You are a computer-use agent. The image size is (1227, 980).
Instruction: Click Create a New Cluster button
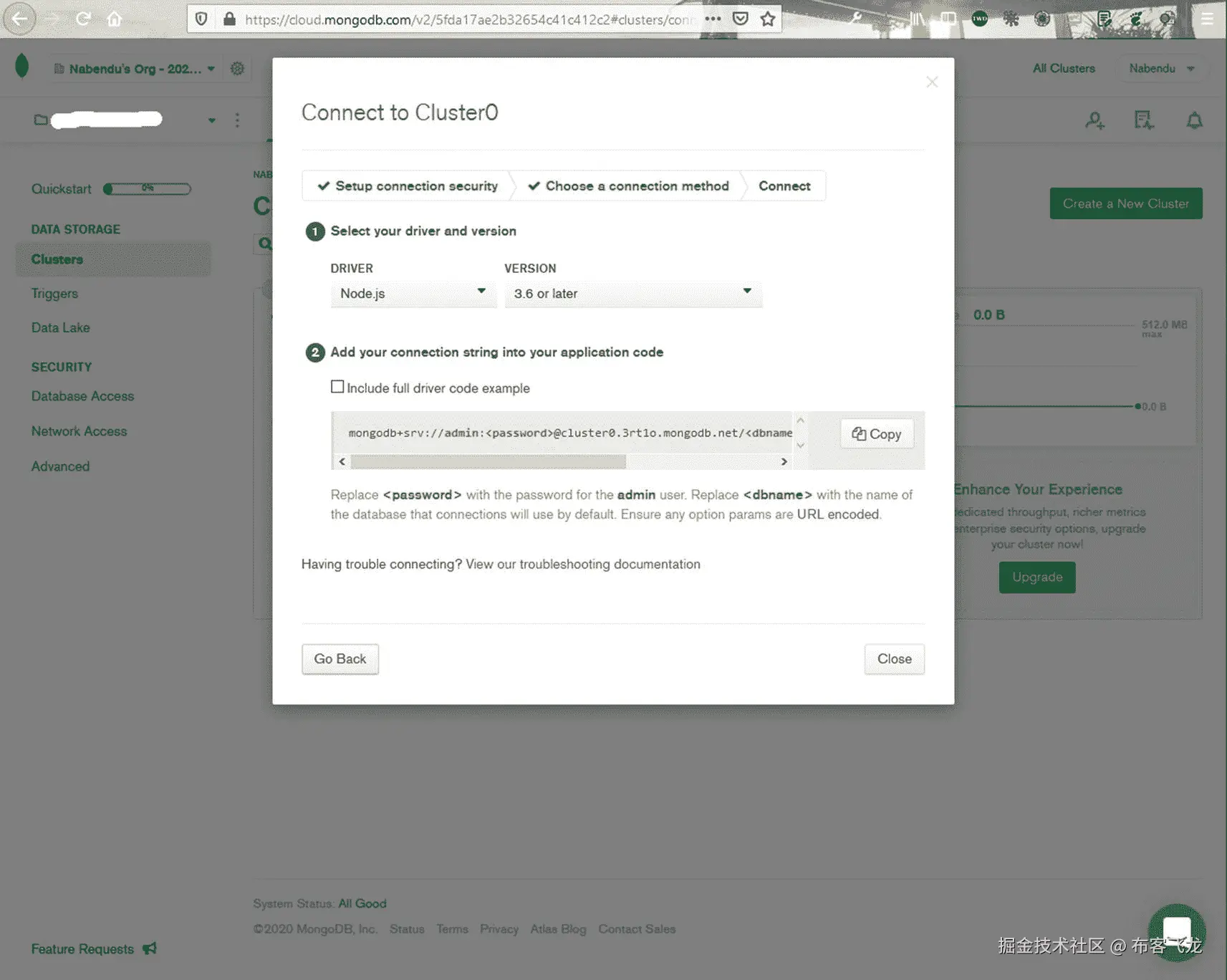pyautogui.click(x=1126, y=203)
